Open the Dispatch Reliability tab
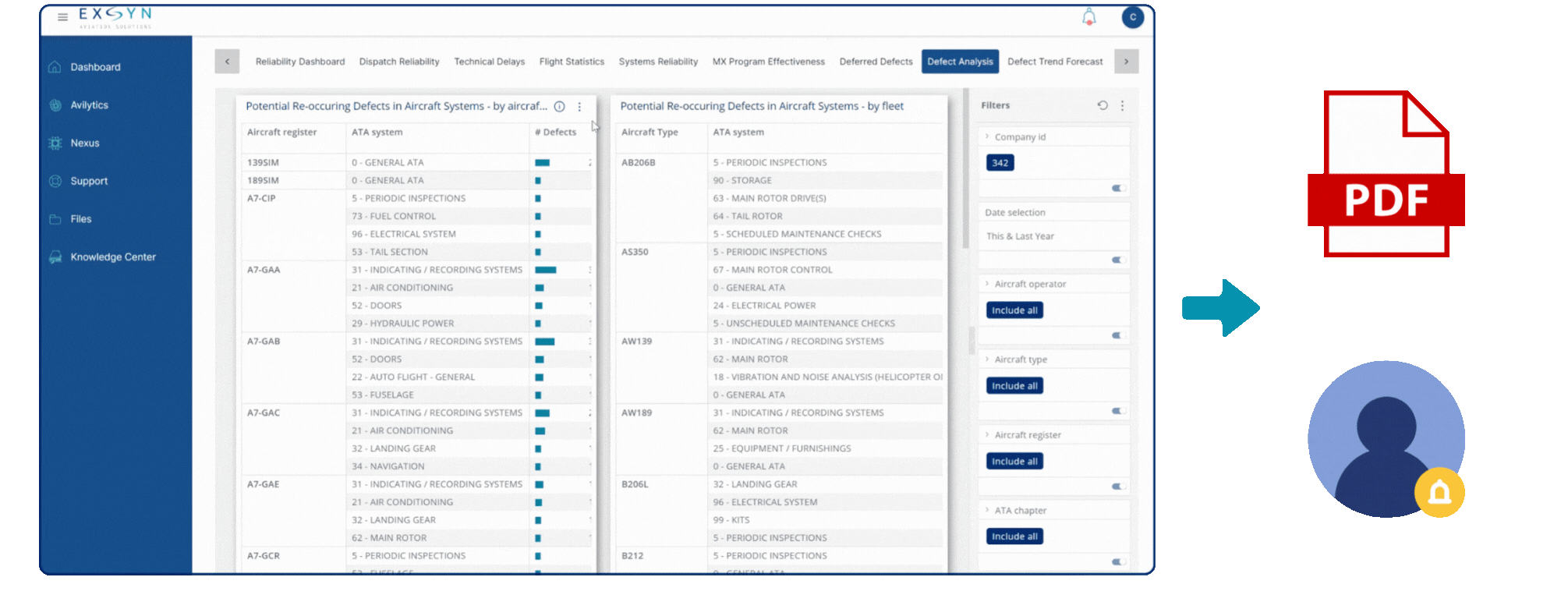 (x=399, y=62)
